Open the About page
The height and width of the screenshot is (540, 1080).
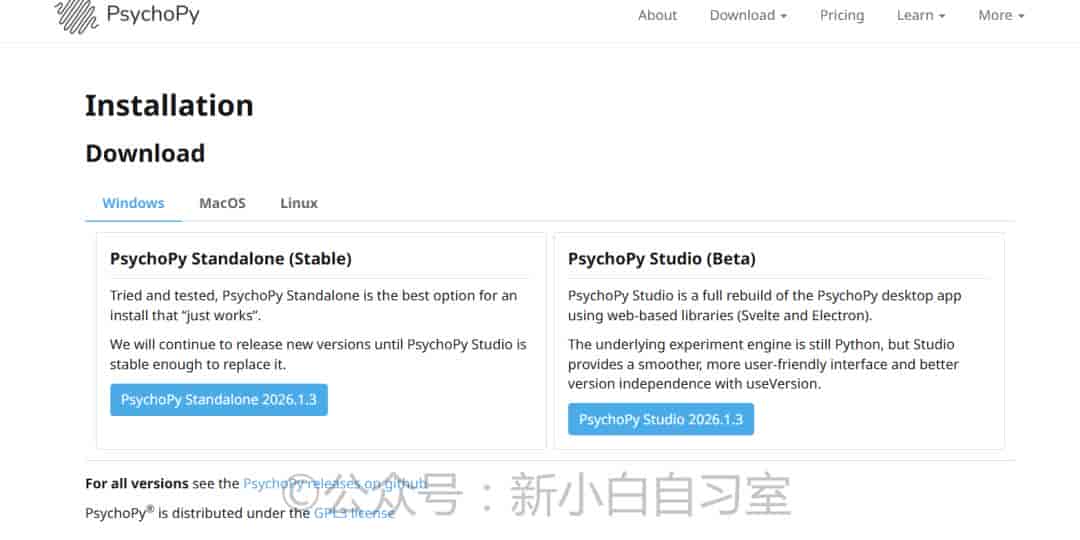[x=657, y=15]
